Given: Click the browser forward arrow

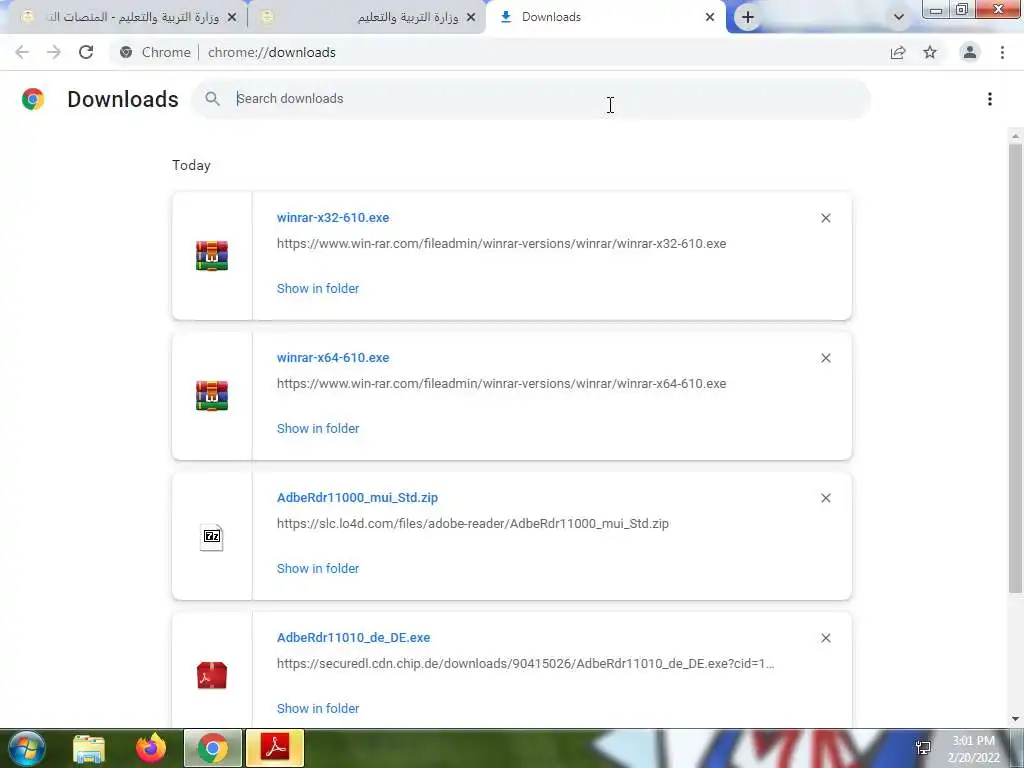Looking at the screenshot, I should tap(54, 52).
